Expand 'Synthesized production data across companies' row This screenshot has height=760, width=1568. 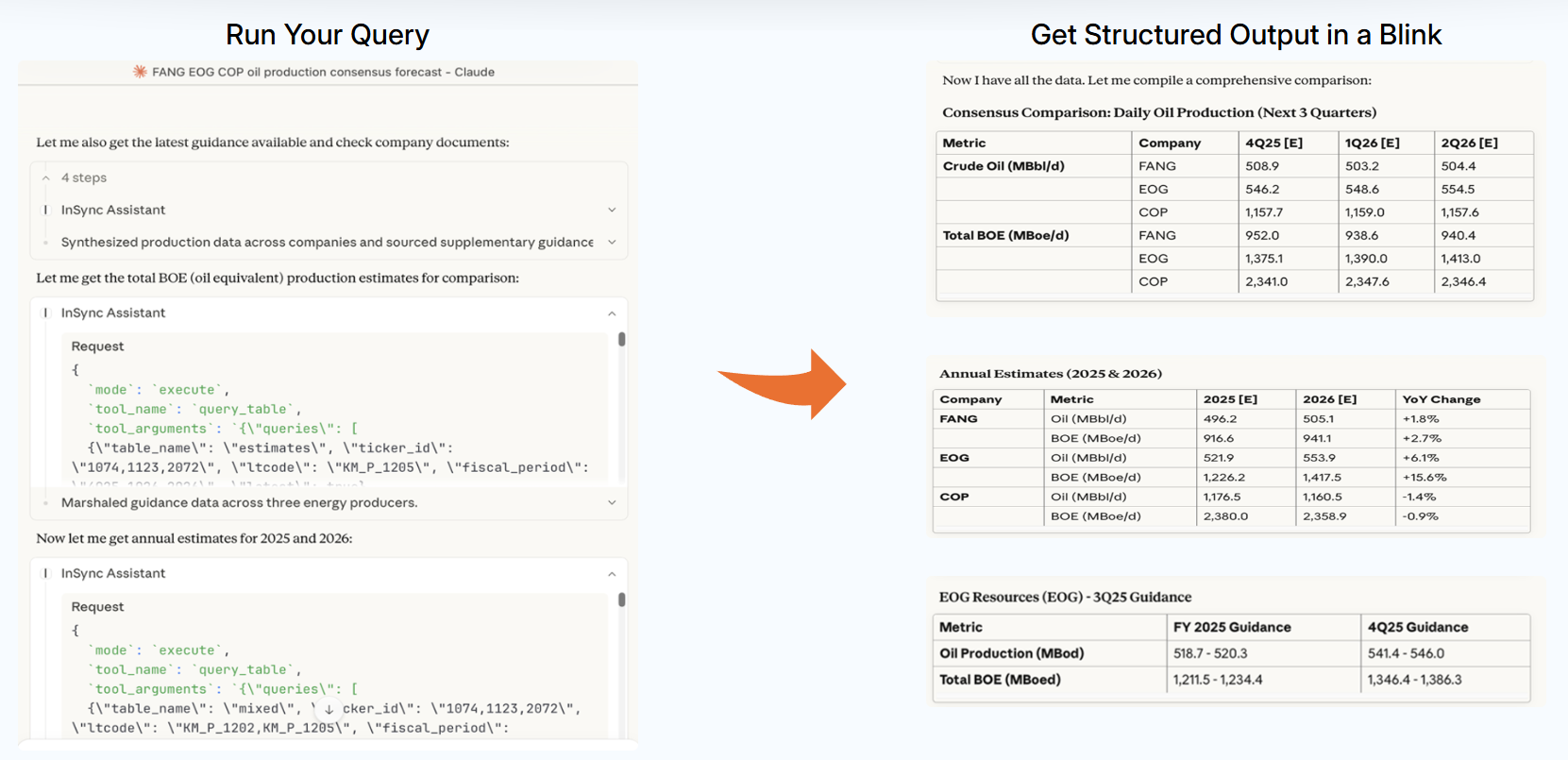(x=612, y=243)
